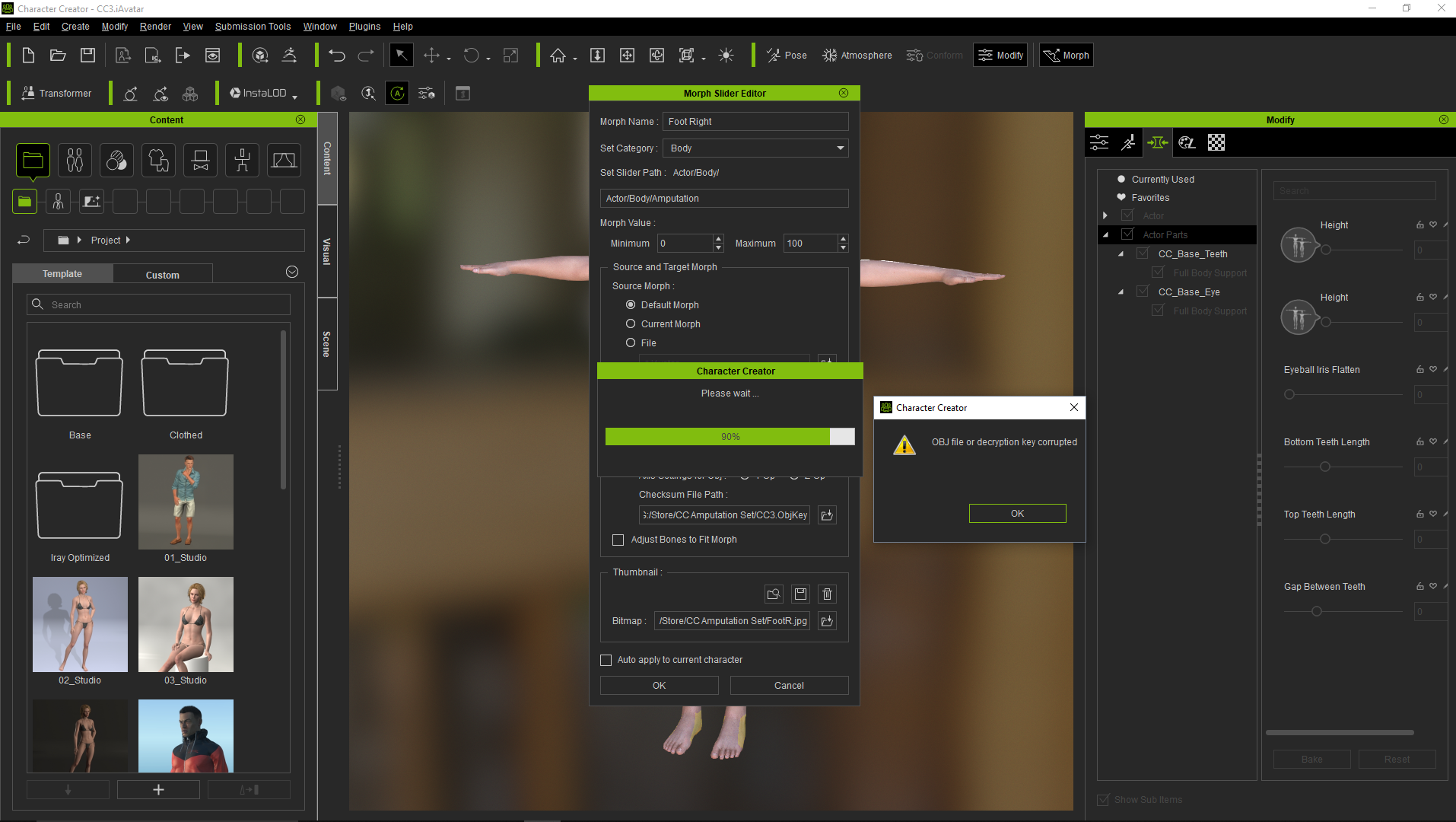1456x822 pixels.
Task: Collapse the Actor Parts tree node
Action: [1105, 235]
